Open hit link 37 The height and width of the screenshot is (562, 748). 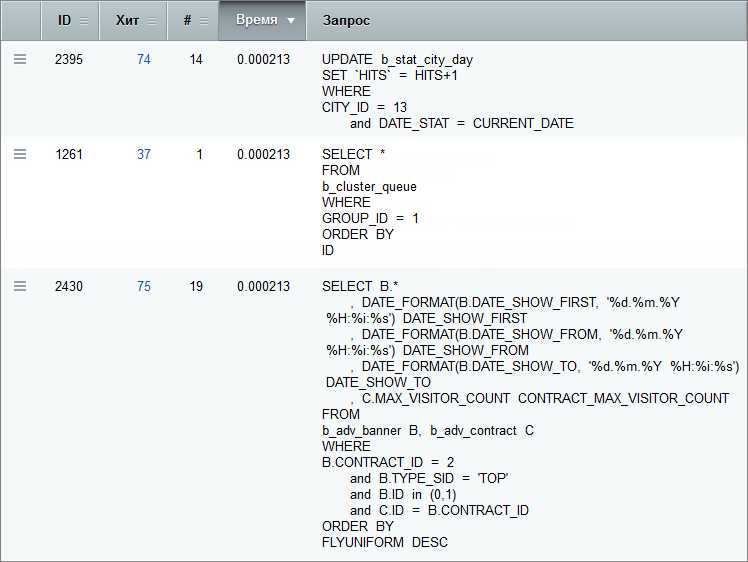pos(144,155)
